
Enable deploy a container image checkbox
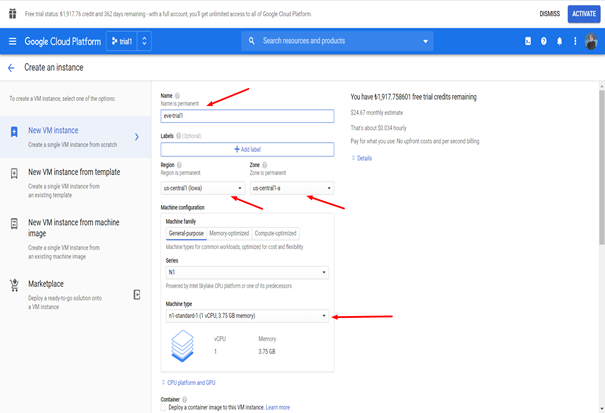point(163,408)
